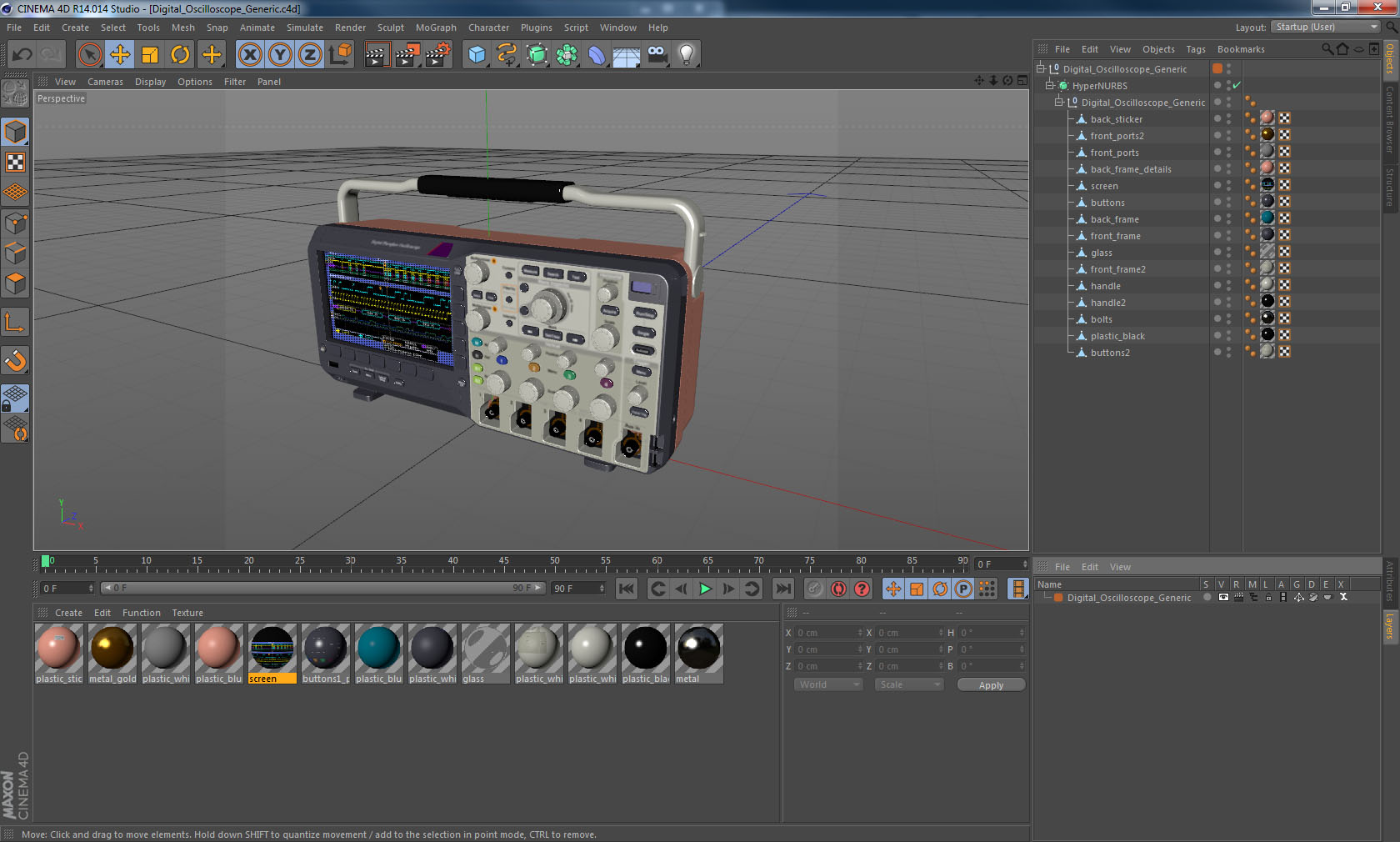Play the animation forwards
1400x842 pixels.
tap(705, 589)
